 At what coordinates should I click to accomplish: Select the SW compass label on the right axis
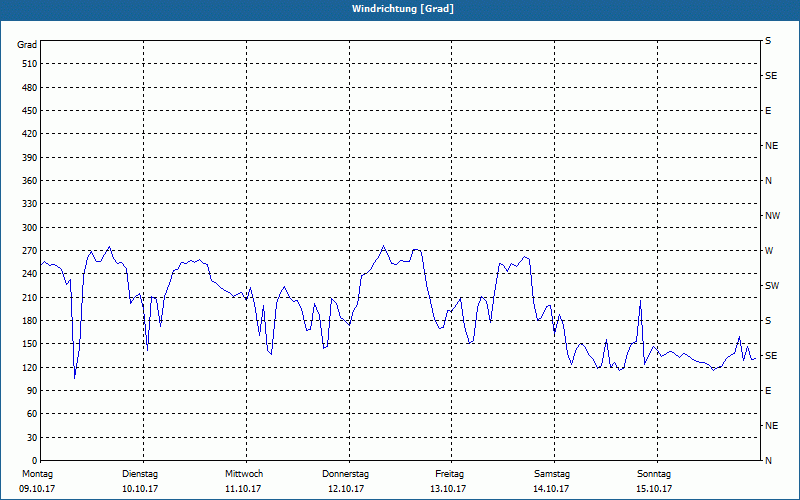pos(772,286)
